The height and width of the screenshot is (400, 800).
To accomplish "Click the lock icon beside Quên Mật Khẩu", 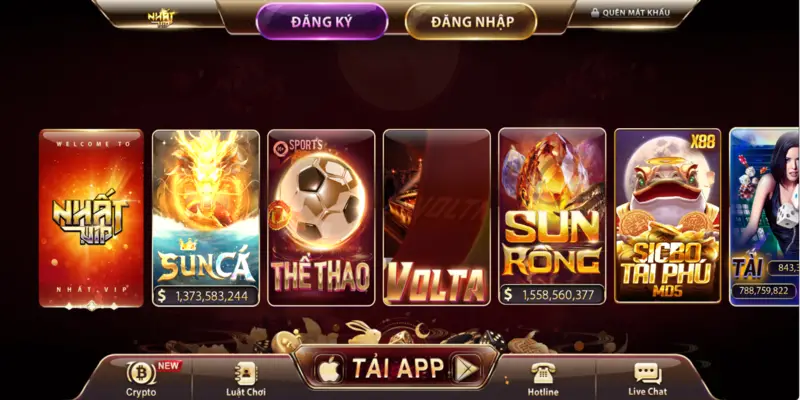I will [595, 13].
